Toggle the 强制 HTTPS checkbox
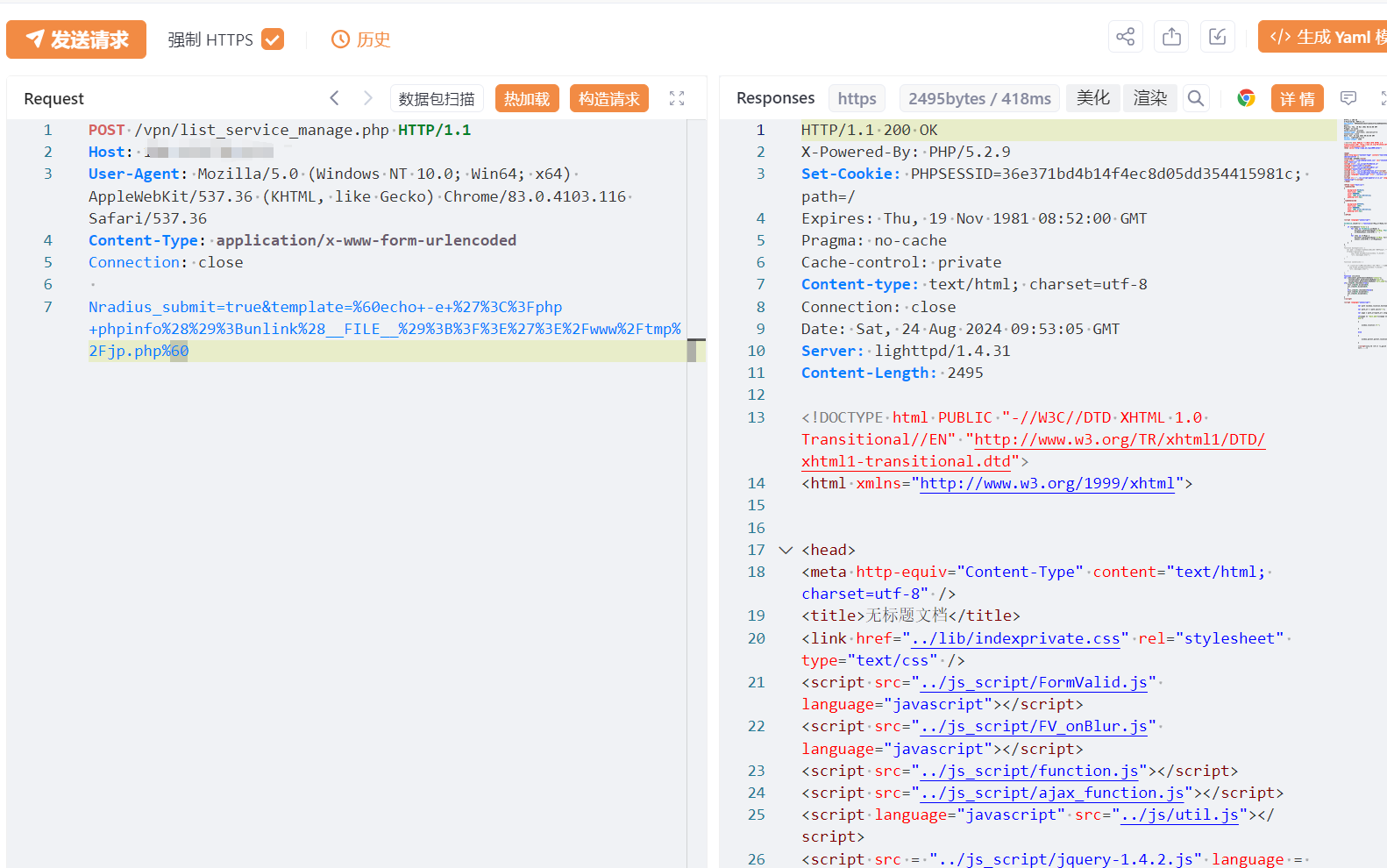 pos(273,39)
